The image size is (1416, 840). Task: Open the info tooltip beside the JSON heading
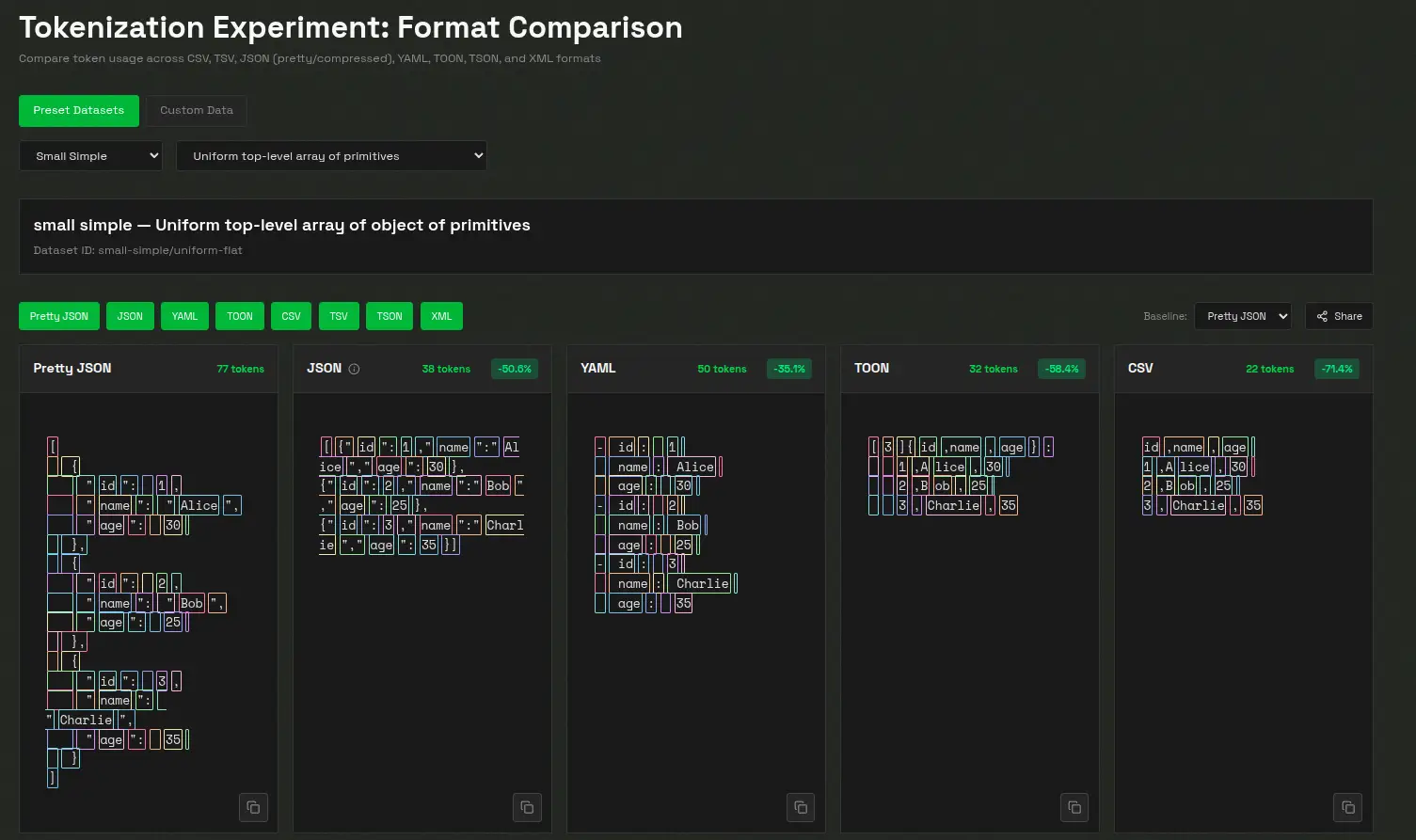(x=354, y=368)
